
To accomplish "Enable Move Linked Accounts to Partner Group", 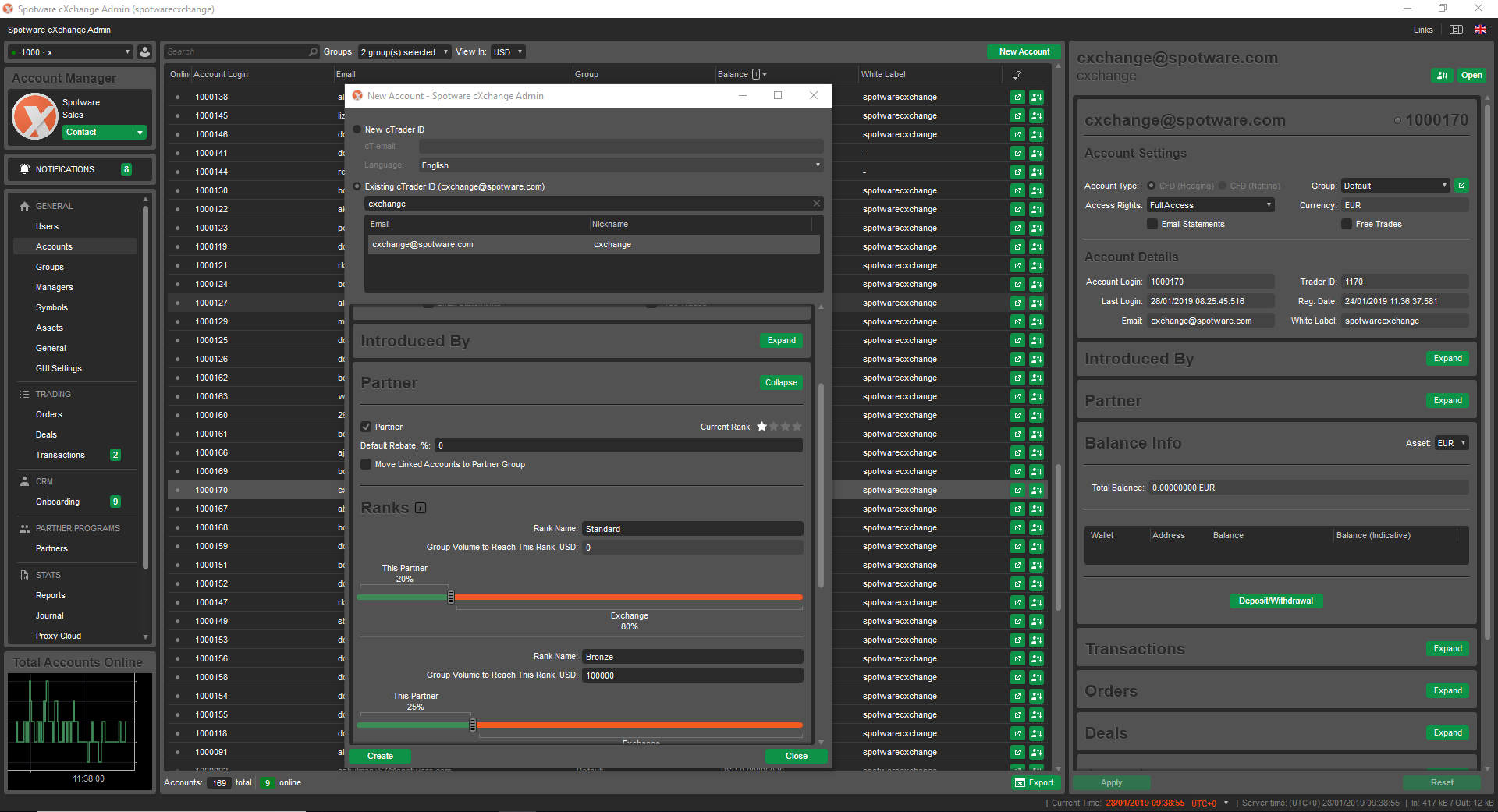I will pyautogui.click(x=366, y=464).
